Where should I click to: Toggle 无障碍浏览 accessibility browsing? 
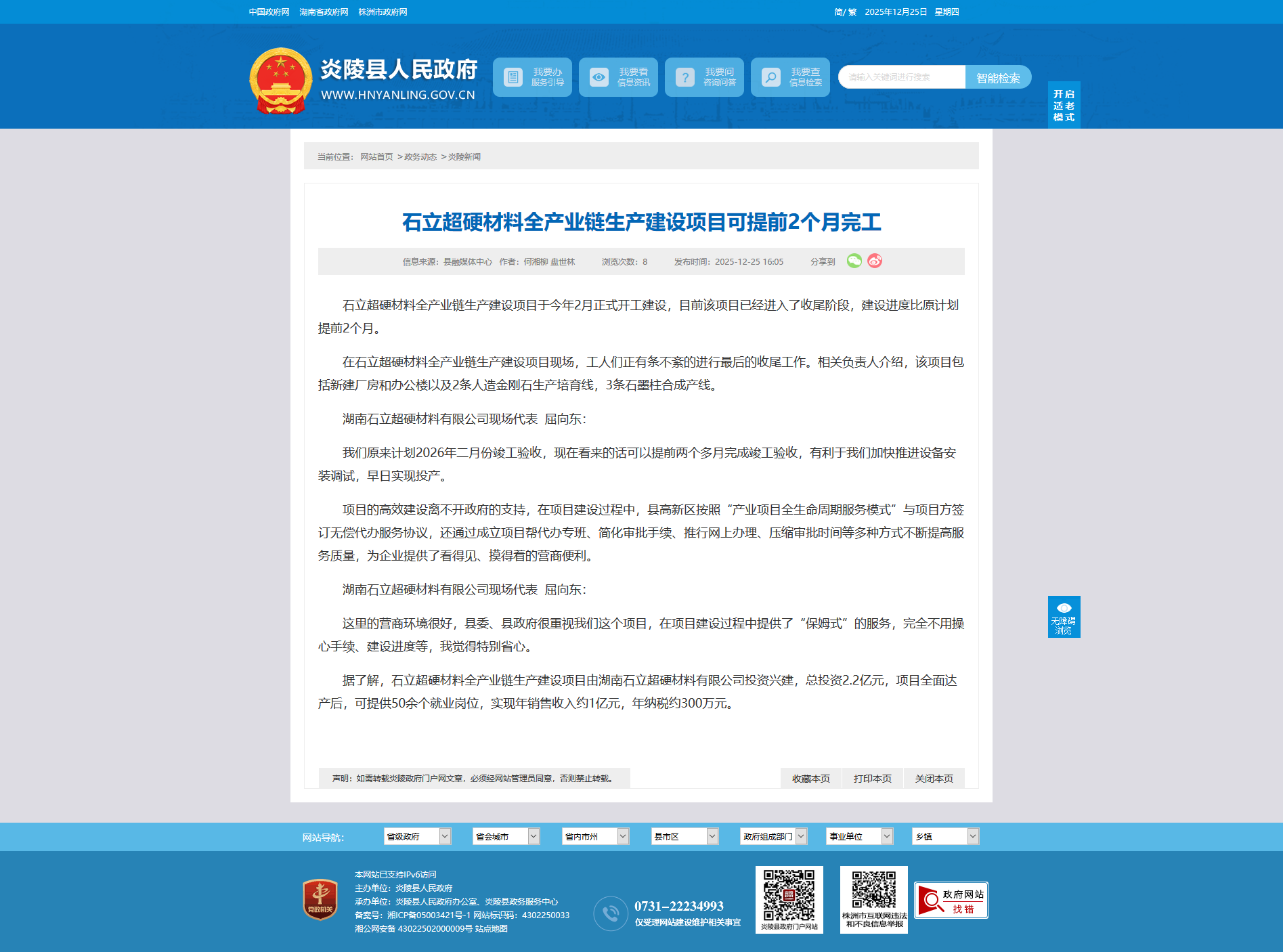click(1064, 617)
